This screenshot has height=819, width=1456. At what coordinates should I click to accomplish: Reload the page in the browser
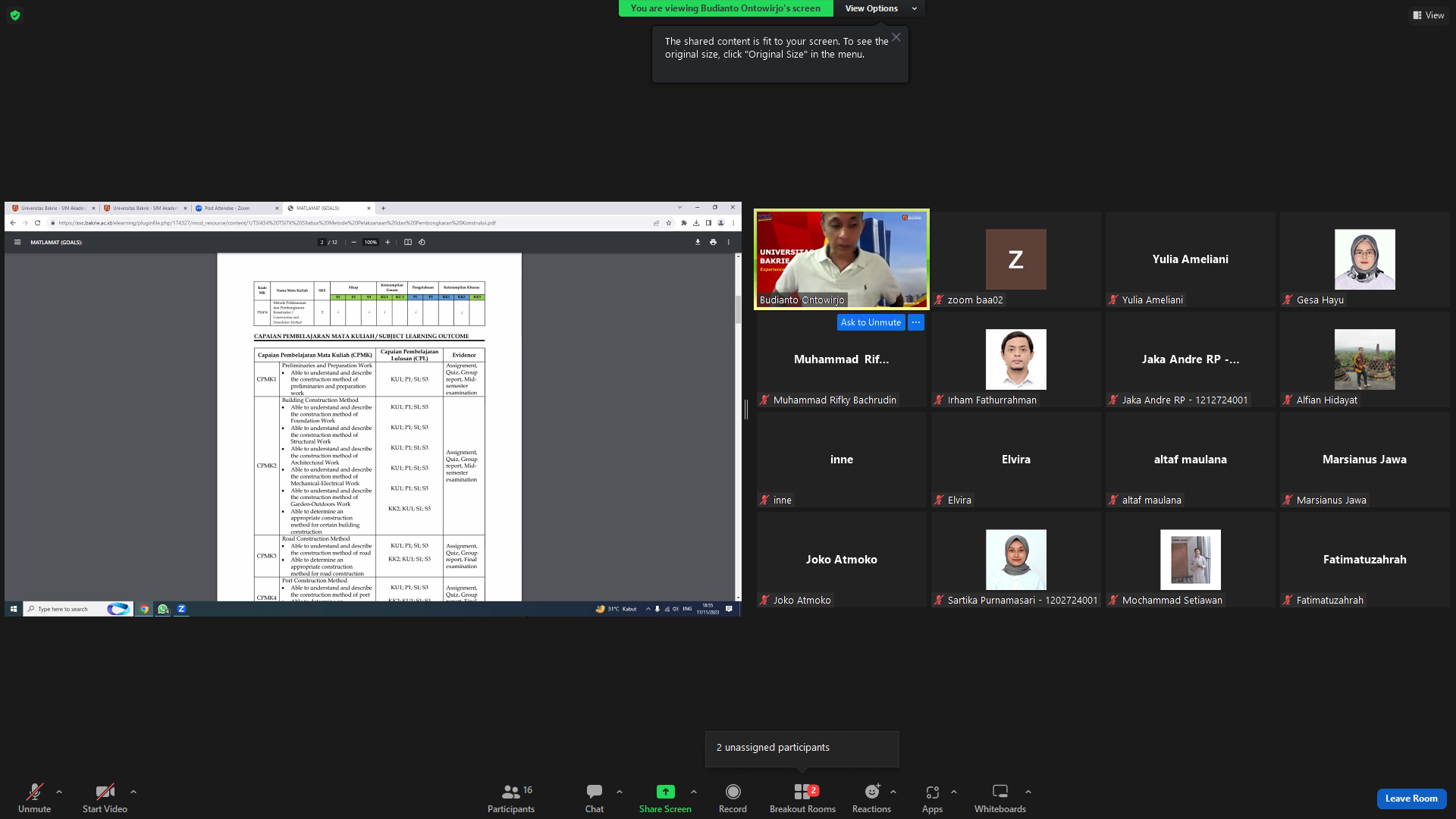coord(37,223)
